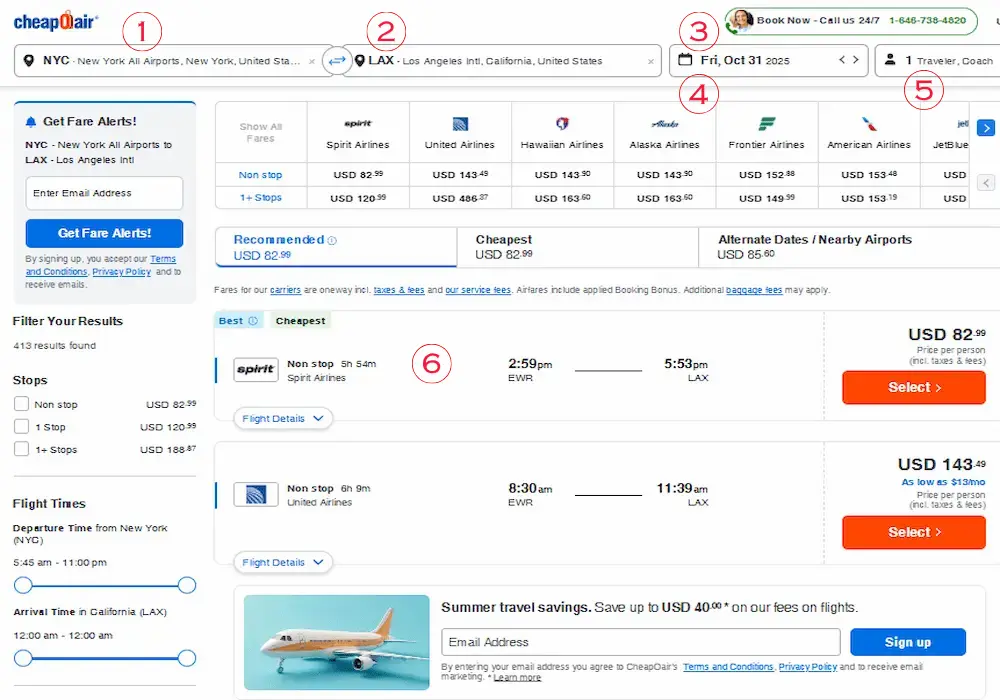Click phone number 1-646-738-4820
This screenshot has width=1000, height=700.
coord(927,20)
